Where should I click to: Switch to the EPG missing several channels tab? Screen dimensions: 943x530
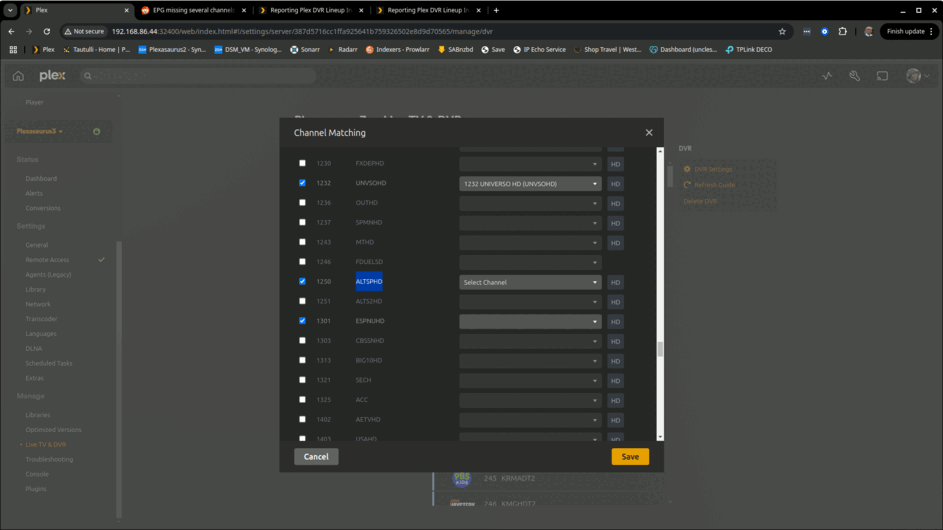[x=192, y=10]
